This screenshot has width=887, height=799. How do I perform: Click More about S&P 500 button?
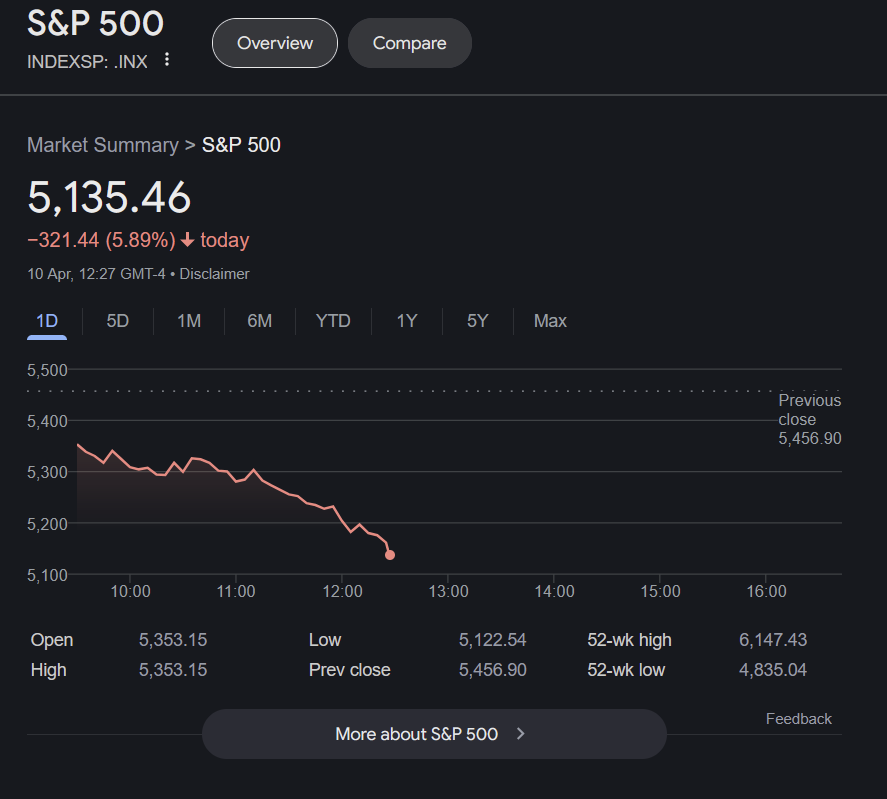click(x=434, y=734)
